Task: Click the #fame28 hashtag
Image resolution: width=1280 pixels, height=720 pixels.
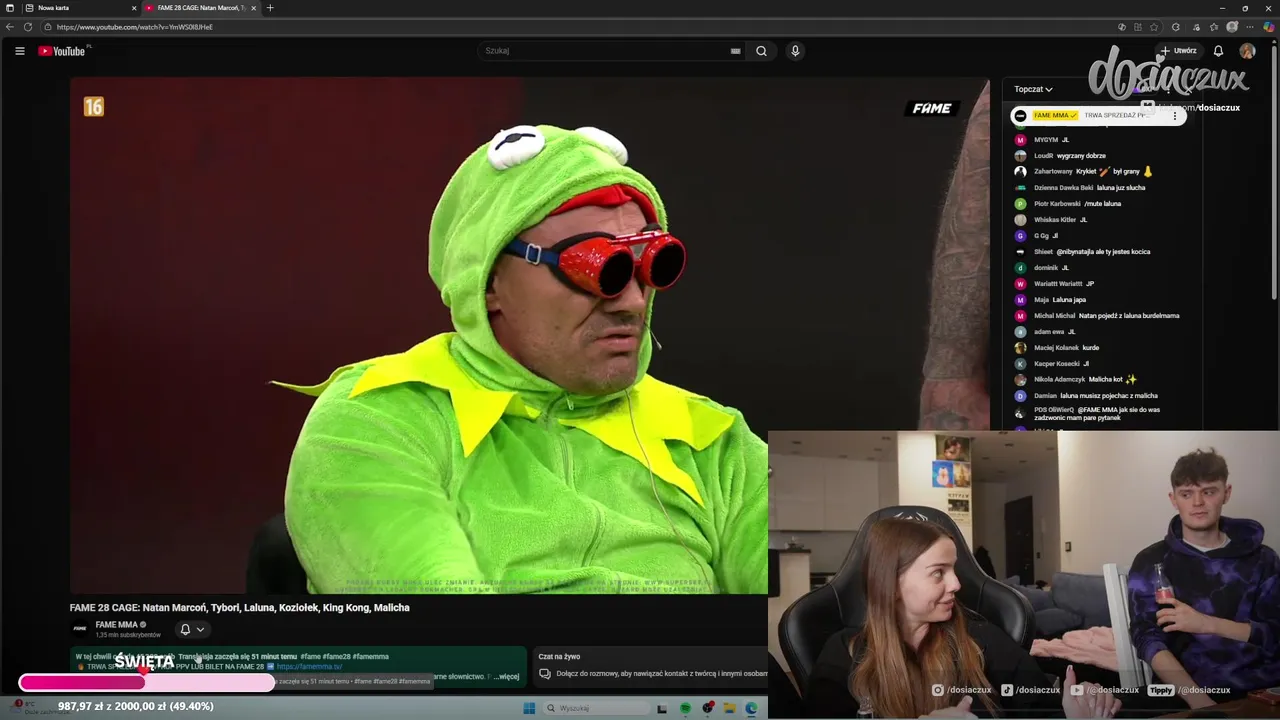Action: [335, 657]
